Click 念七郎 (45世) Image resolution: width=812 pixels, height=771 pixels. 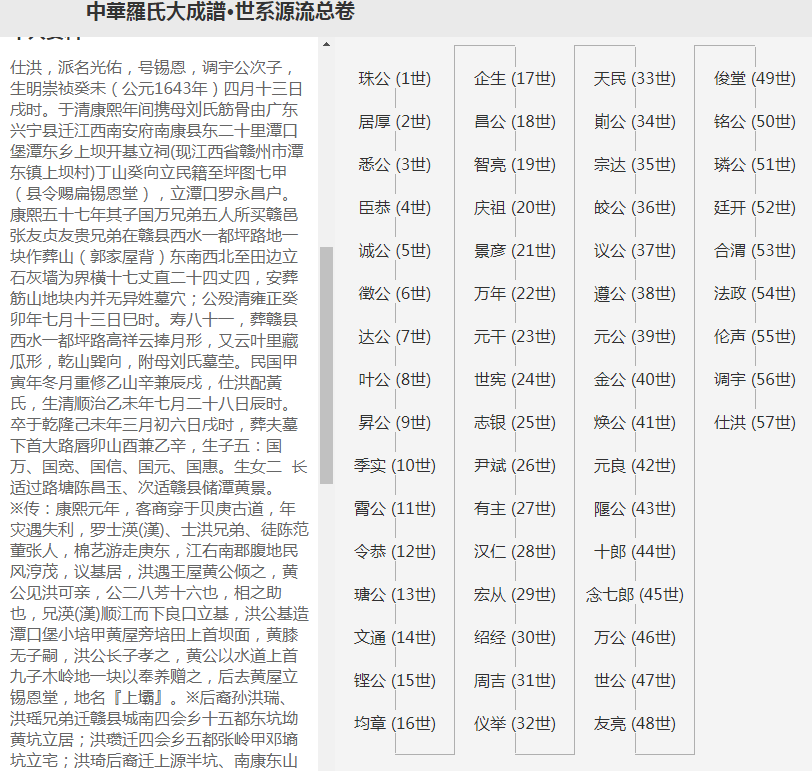pyautogui.click(x=635, y=594)
